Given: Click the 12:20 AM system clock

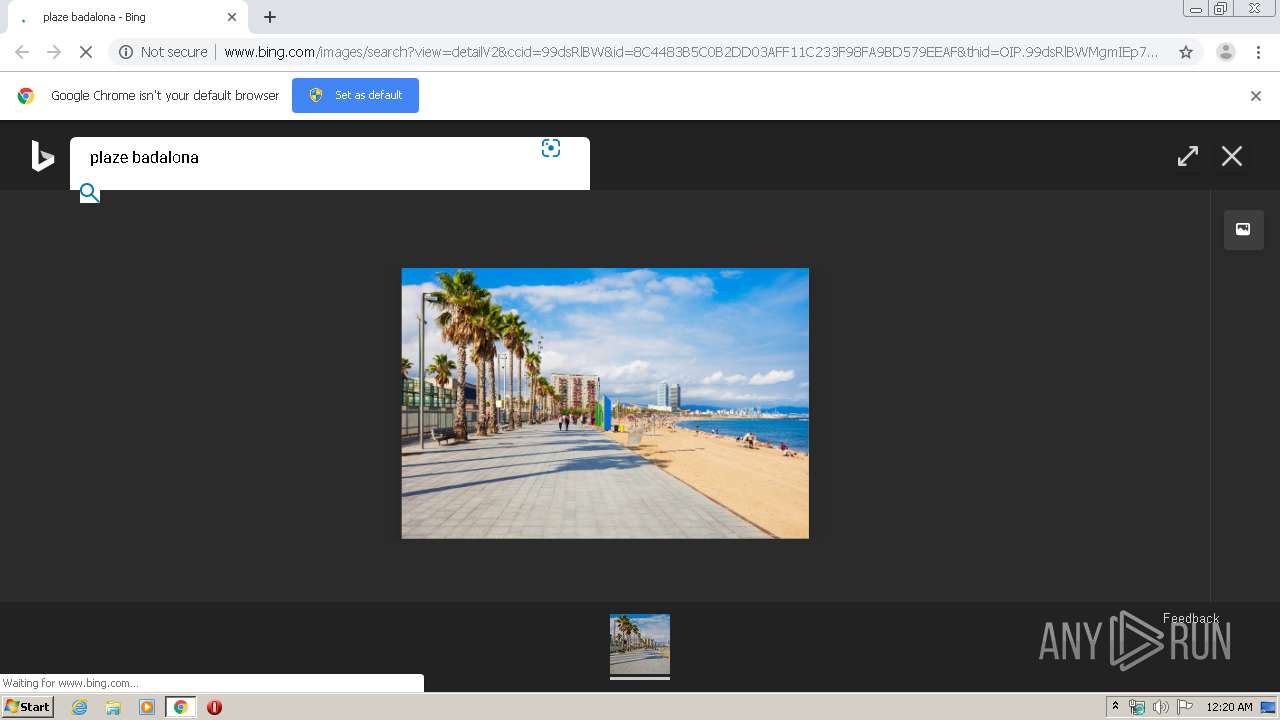Looking at the screenshot, I should click(x=1229, y=707).
